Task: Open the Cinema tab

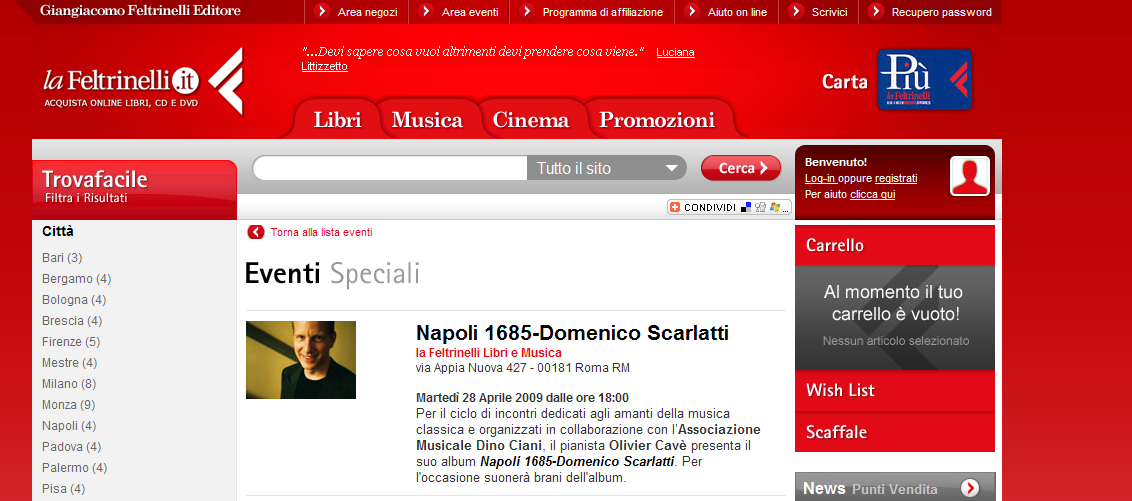Action: point(531,119)
